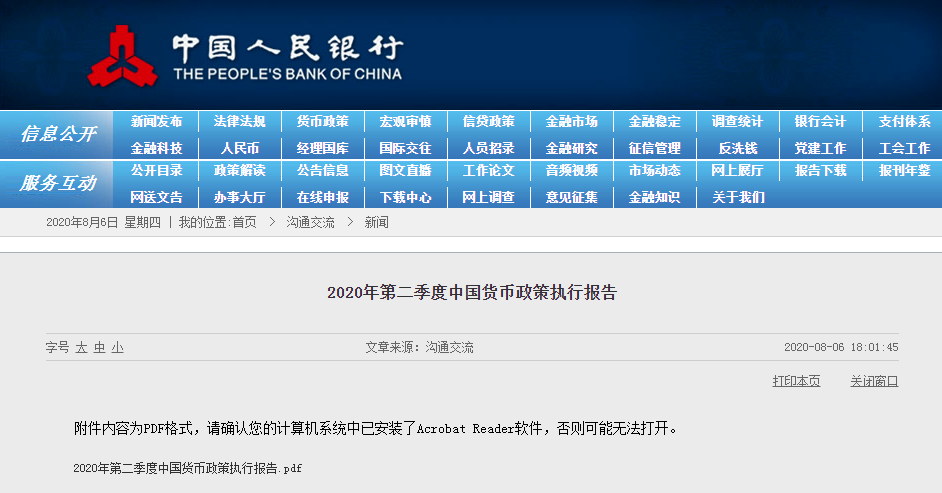Go to 经理国库 page

(x=323, y=148)
